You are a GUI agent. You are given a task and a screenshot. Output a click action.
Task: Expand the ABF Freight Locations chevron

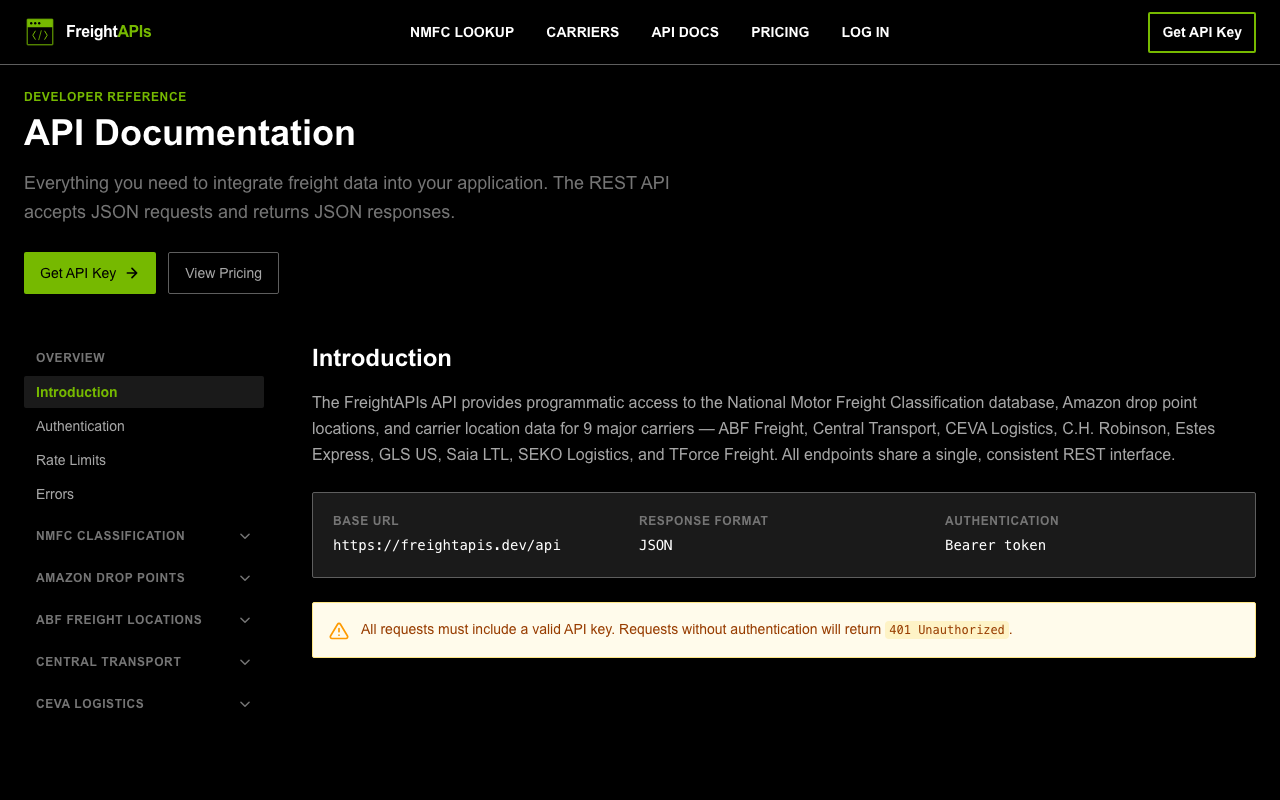pyautogui.click(x=245, y=620)
